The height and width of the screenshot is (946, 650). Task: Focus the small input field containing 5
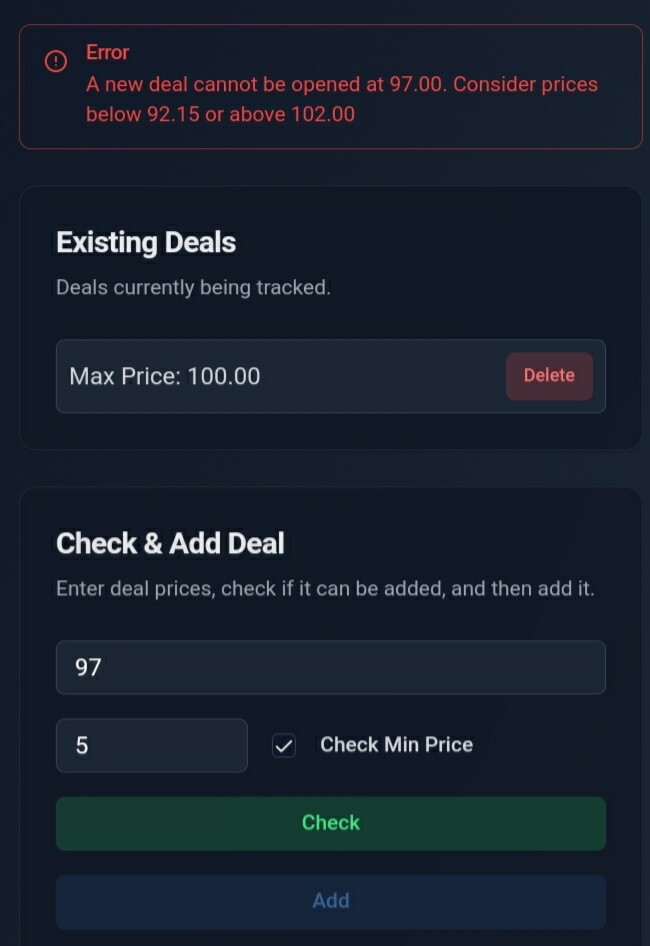tap(151, 746)
